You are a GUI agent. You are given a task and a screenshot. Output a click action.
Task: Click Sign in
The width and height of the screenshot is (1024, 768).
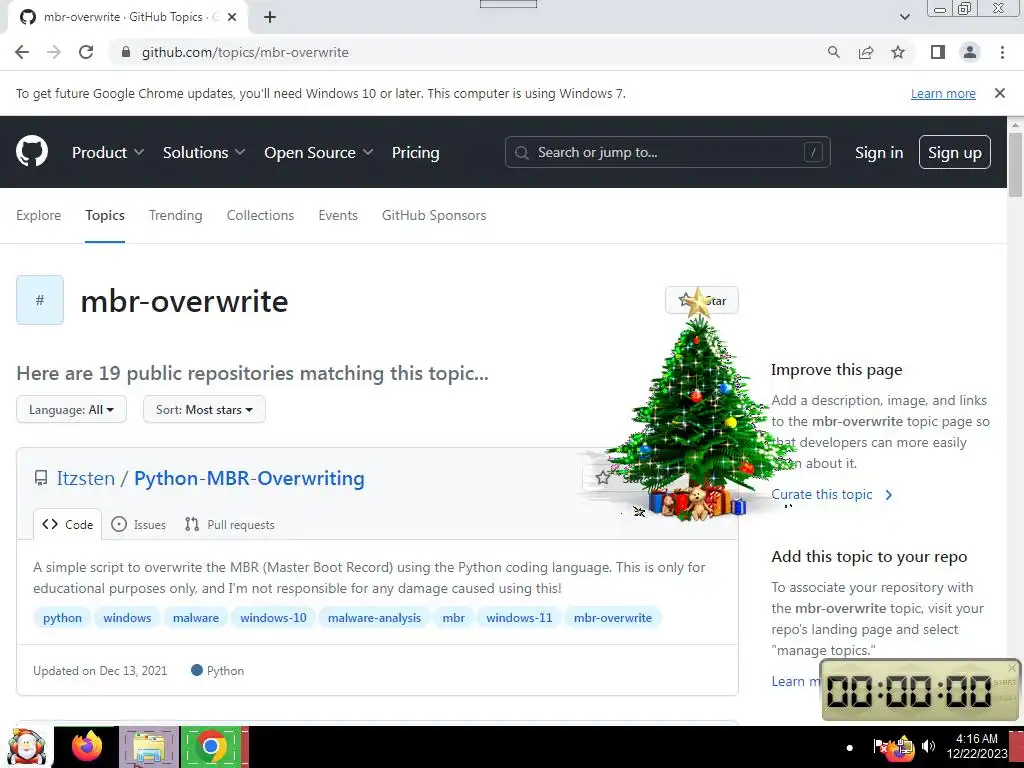tap(879, 152)
